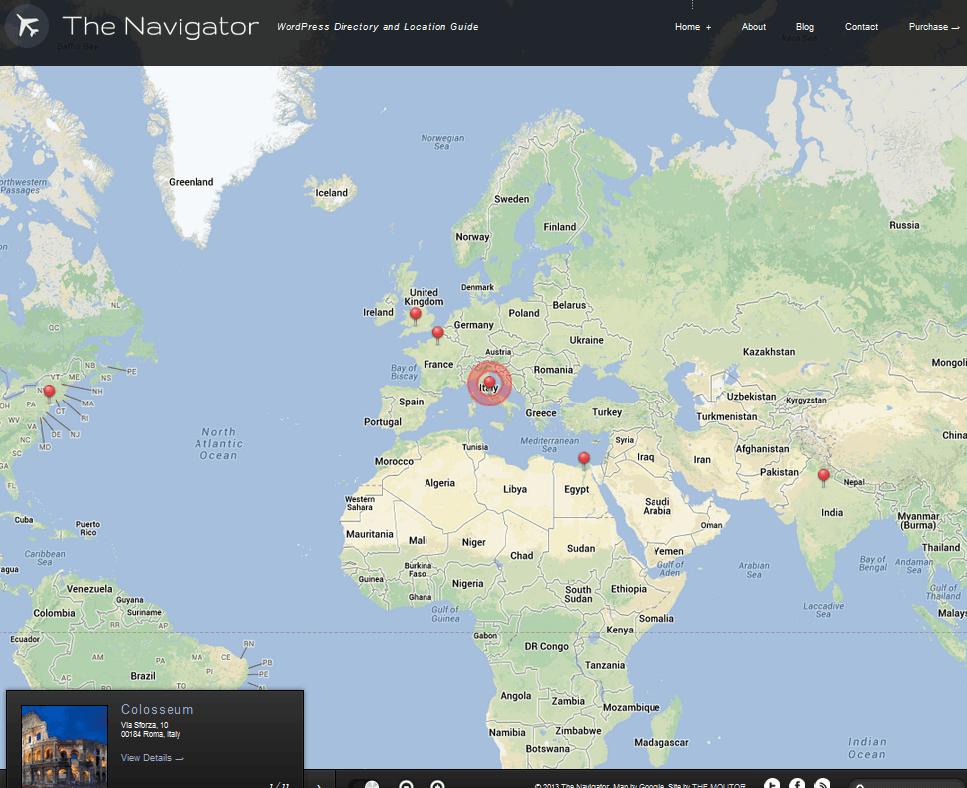This screenshot has height=788, width=967.
Task: Click the Russia label on the map
Action: (904, 226)
